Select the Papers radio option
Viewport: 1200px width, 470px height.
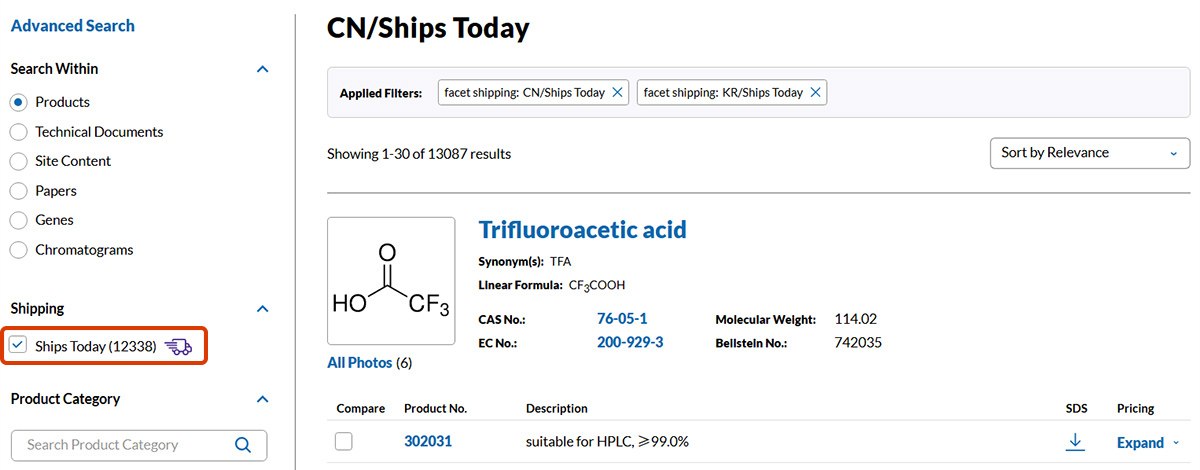point(18,191)
